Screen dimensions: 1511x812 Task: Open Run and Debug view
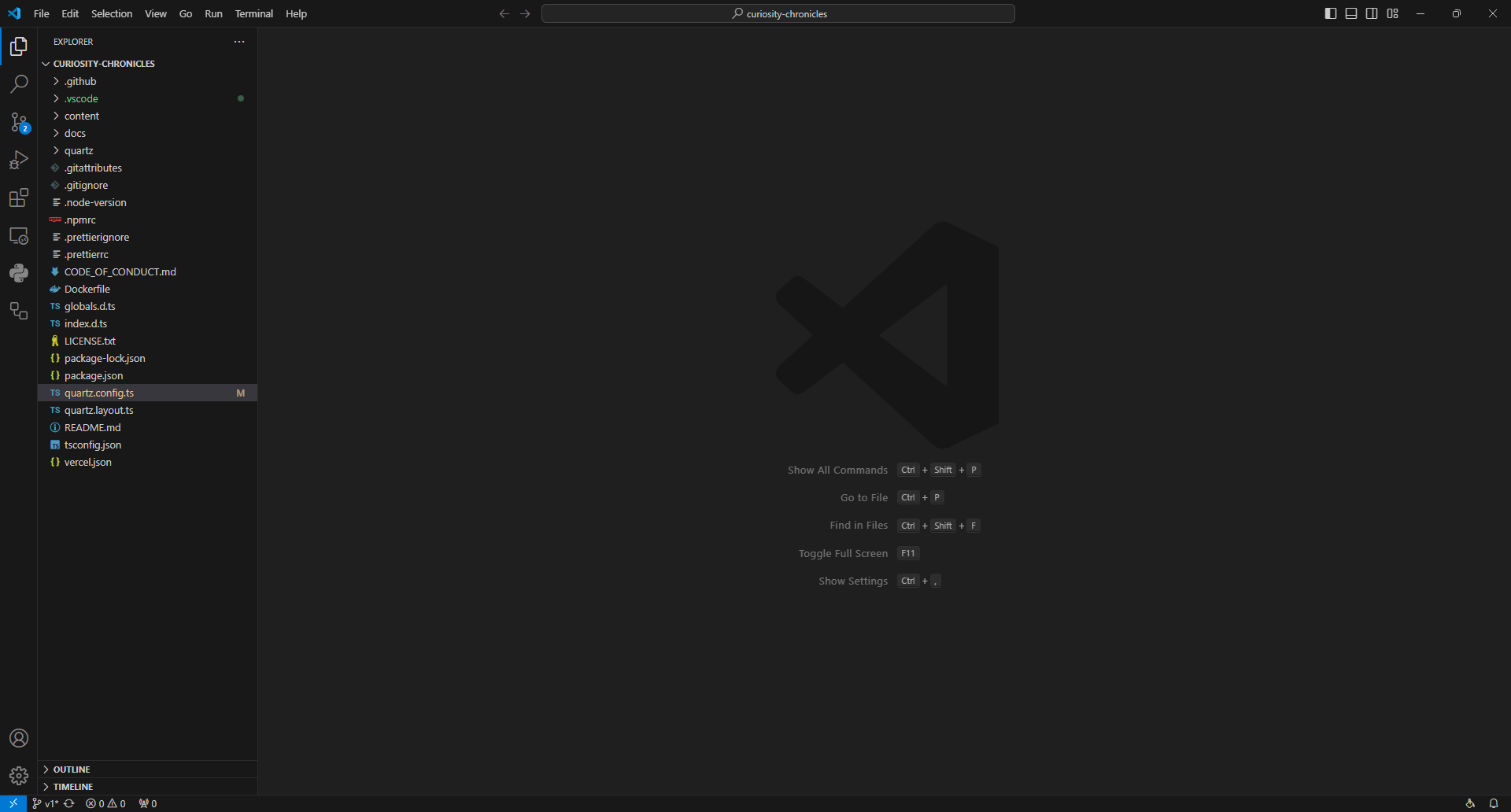click(x=19, y=160)
